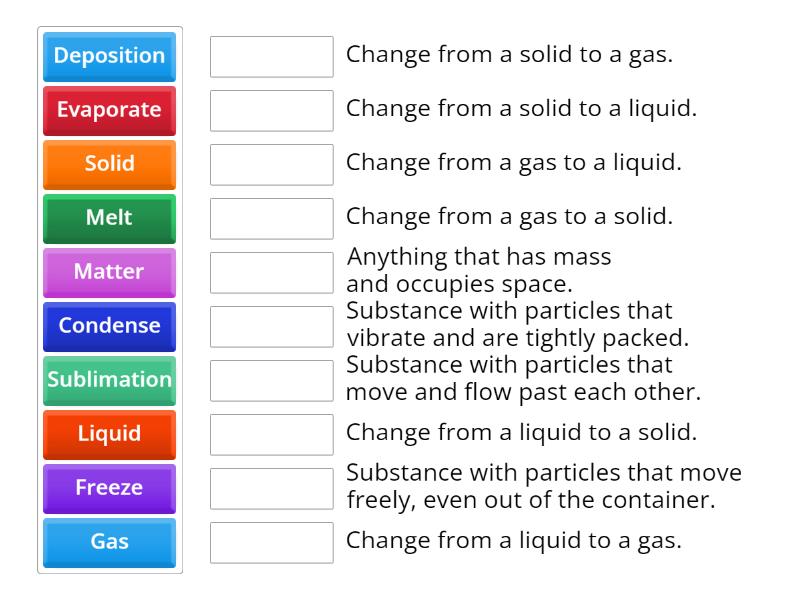The height and width of the screenshot is (600, 800).
Task: Select the Condense word tile
Action: tap(109, 326)
